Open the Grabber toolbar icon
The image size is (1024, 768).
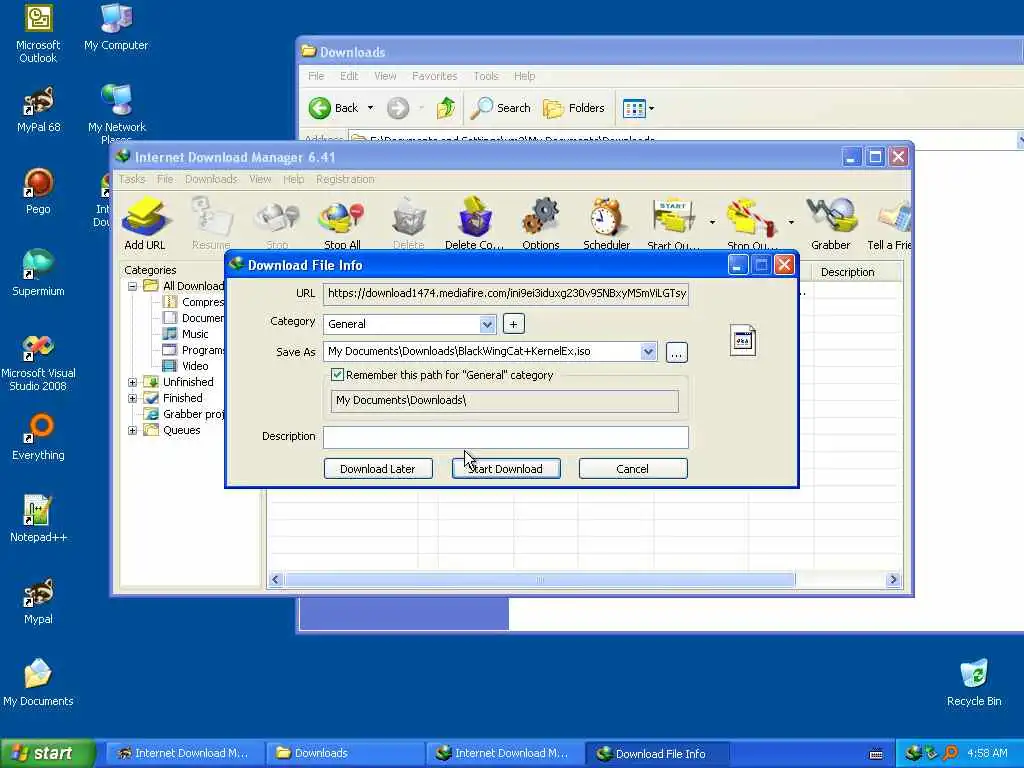pyautogui.click(x=831, y=222)
